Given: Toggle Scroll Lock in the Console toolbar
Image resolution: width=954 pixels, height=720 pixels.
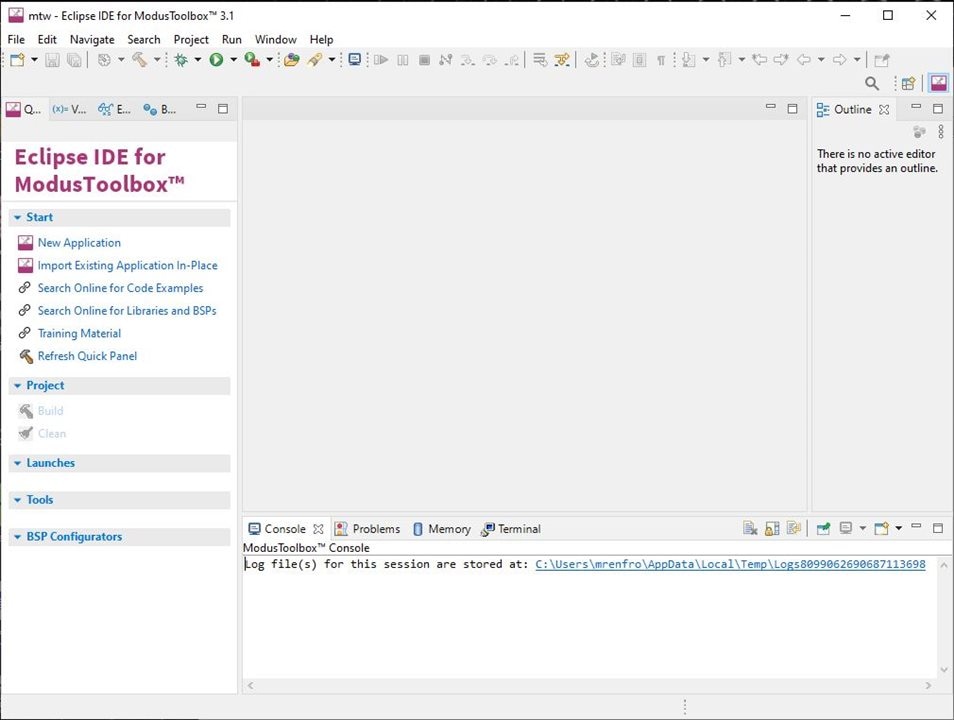Looking at the screenshot, I should tap(772, 528).
